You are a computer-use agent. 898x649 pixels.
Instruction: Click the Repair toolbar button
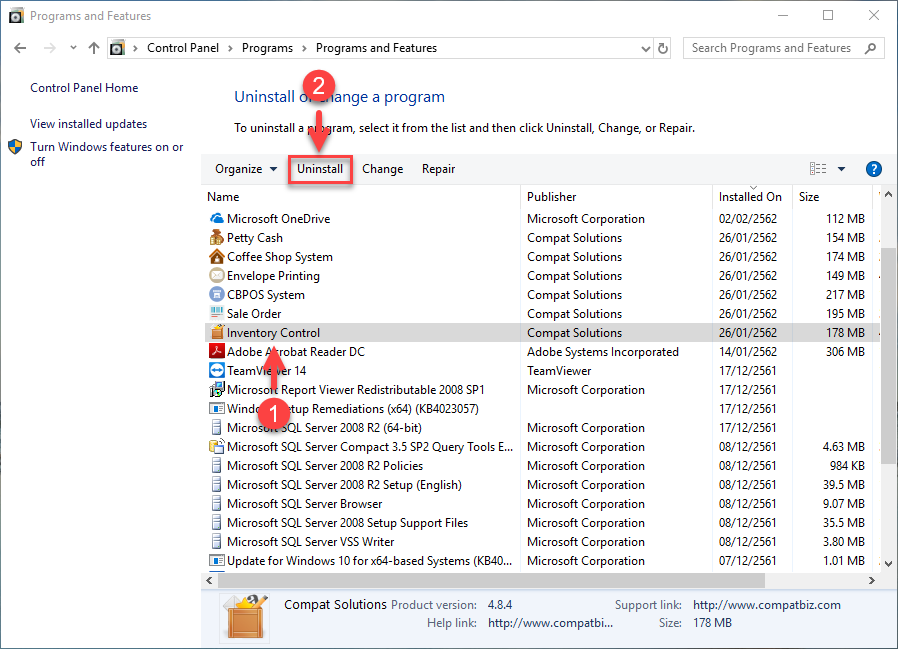tap(438, 169)
